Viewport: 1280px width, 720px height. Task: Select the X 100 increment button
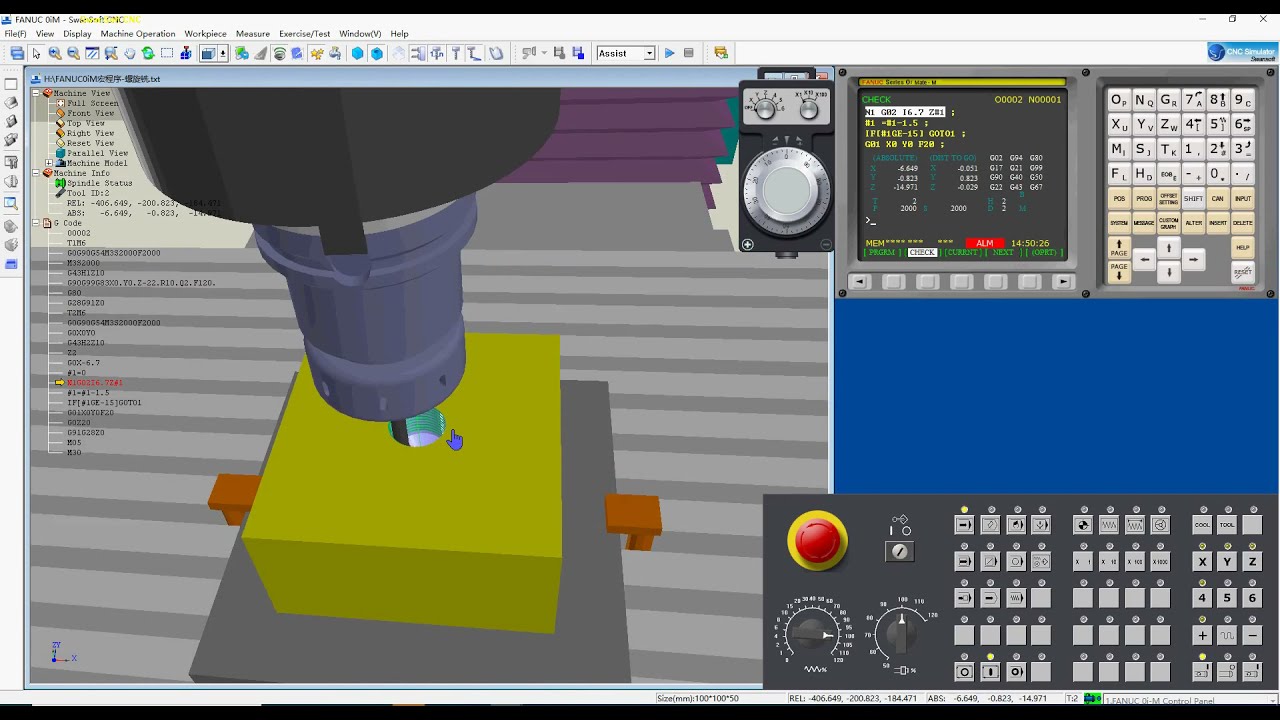[x=1134, y=562]
